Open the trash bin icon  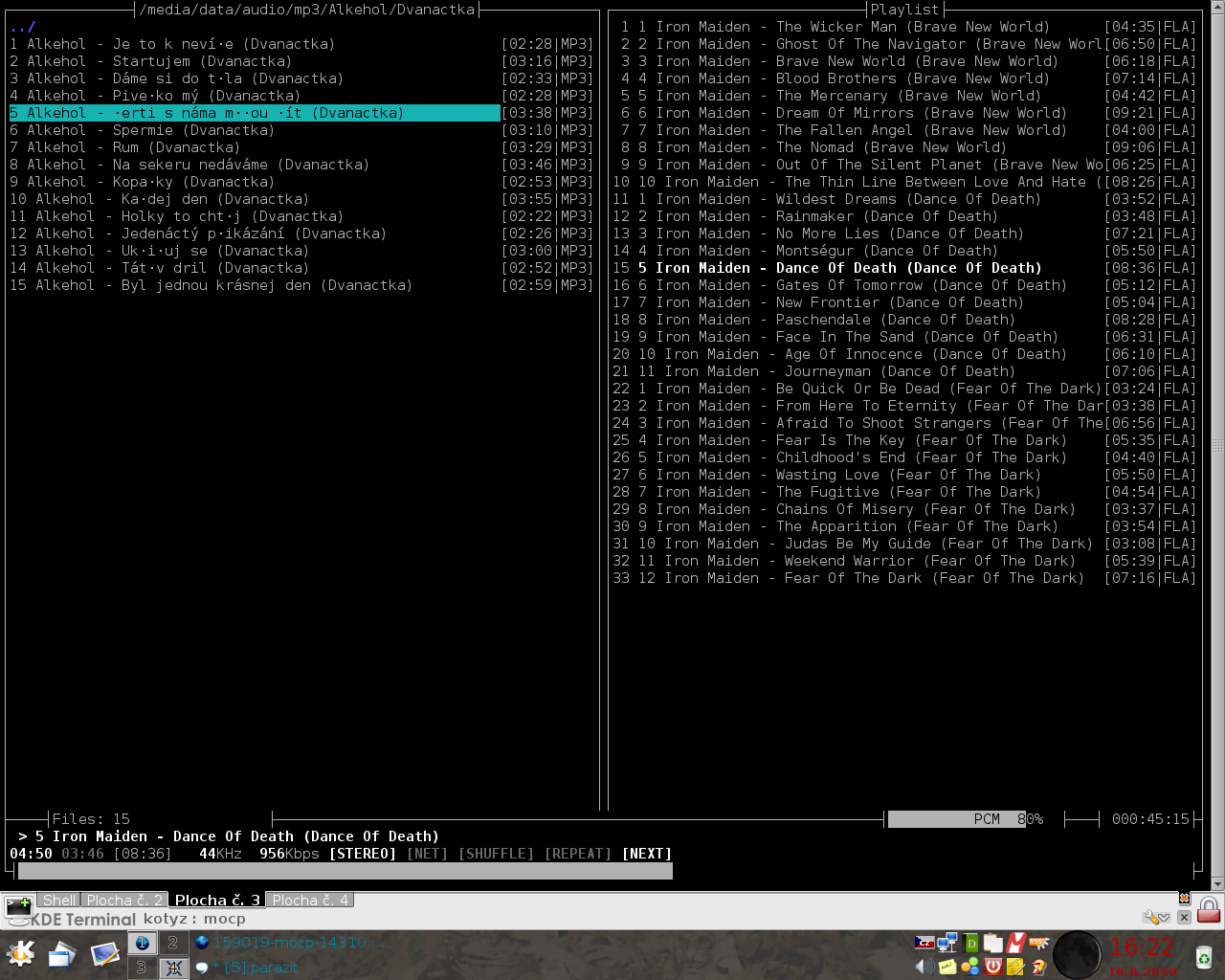click(x=1203, y=955)
